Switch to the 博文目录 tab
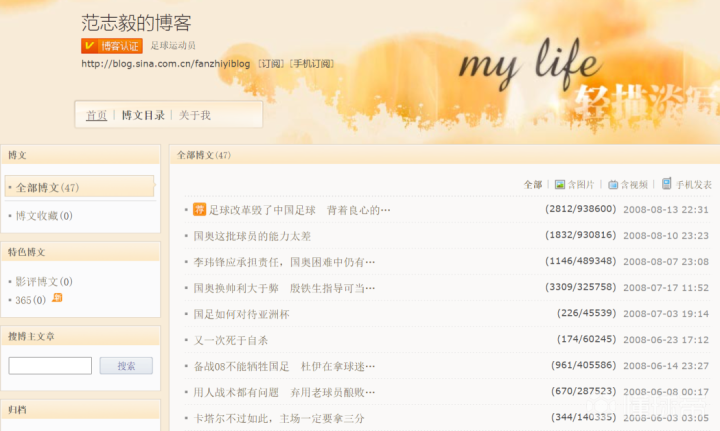720x431 pixels. [x=143, y=115]
